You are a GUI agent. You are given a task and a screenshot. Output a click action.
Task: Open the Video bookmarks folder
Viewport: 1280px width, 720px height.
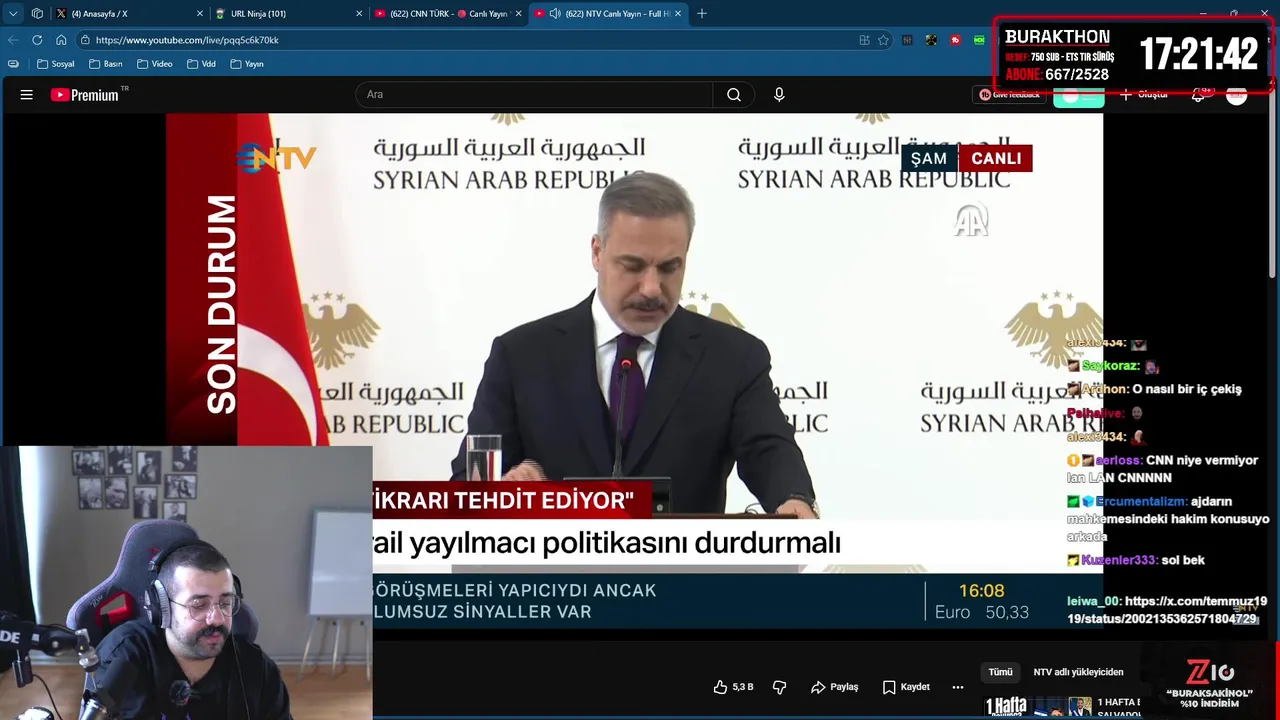[155, 64]
